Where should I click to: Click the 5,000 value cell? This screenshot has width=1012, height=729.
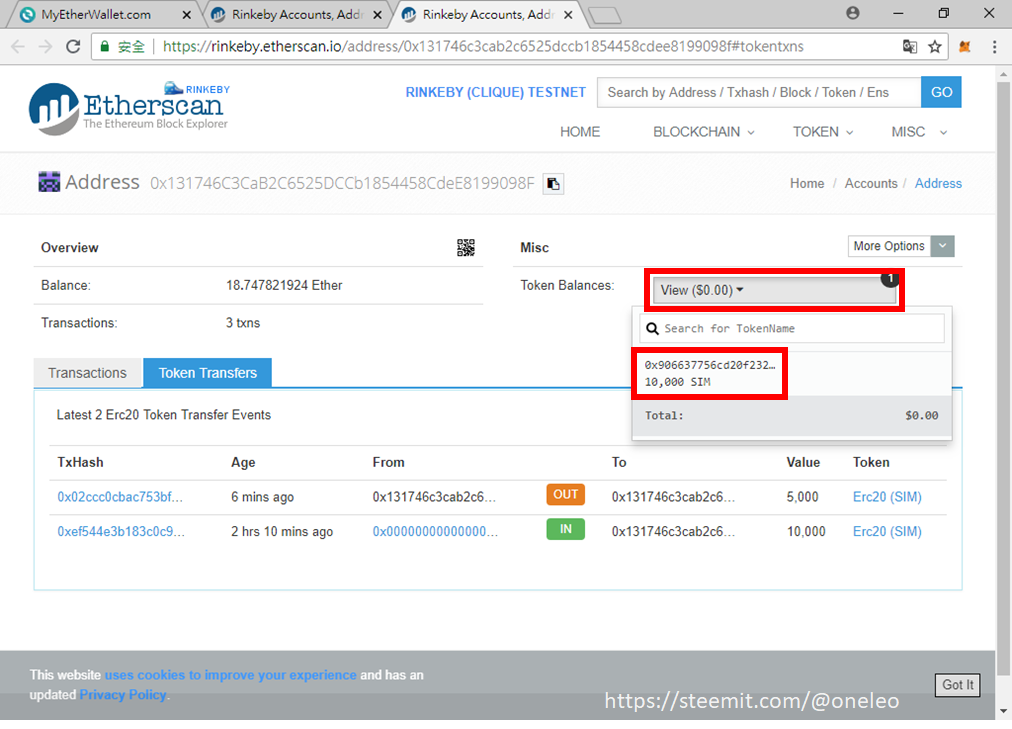(802, 497)
